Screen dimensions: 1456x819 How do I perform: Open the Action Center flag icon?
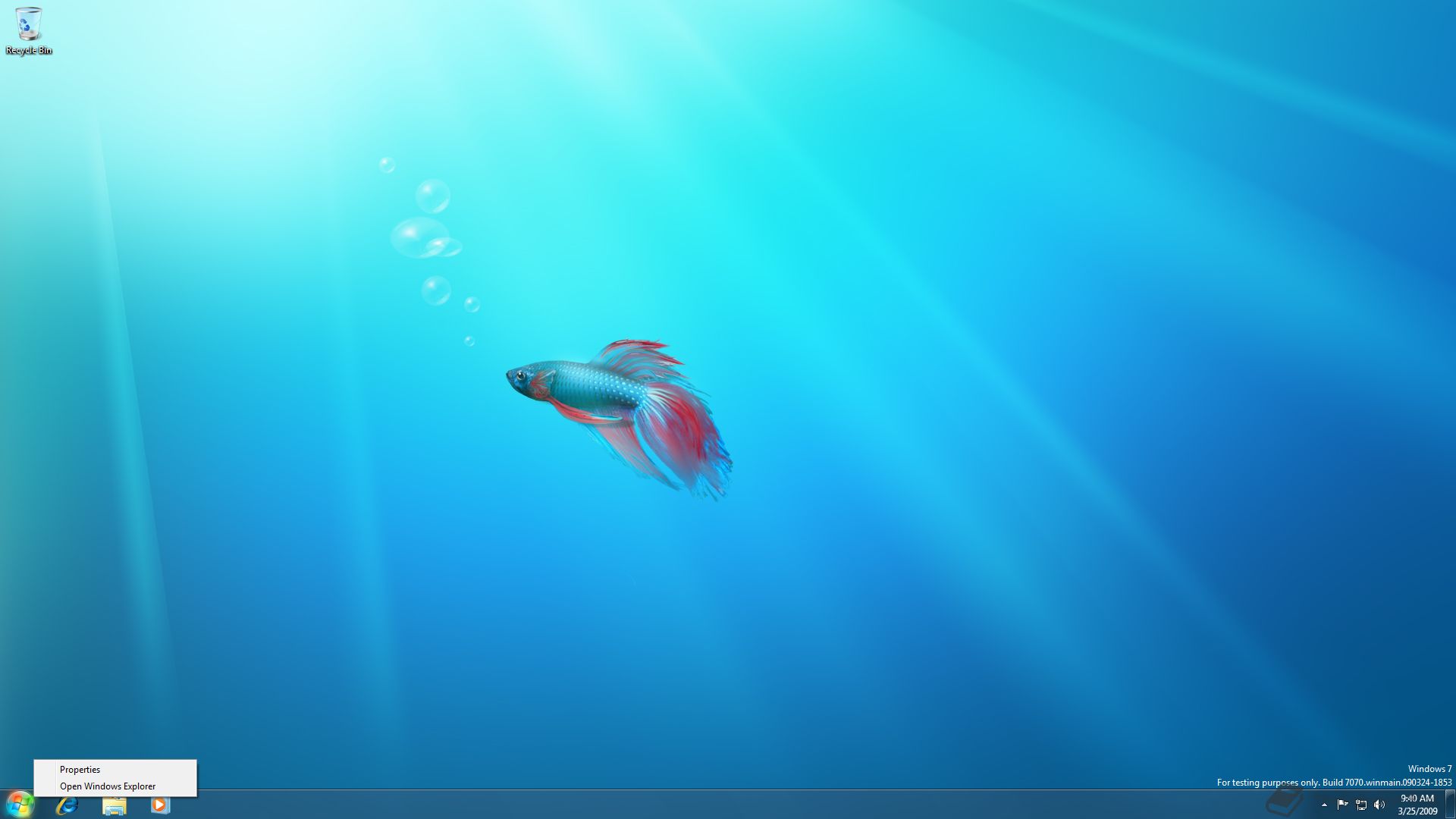(x=1342, y=805)
